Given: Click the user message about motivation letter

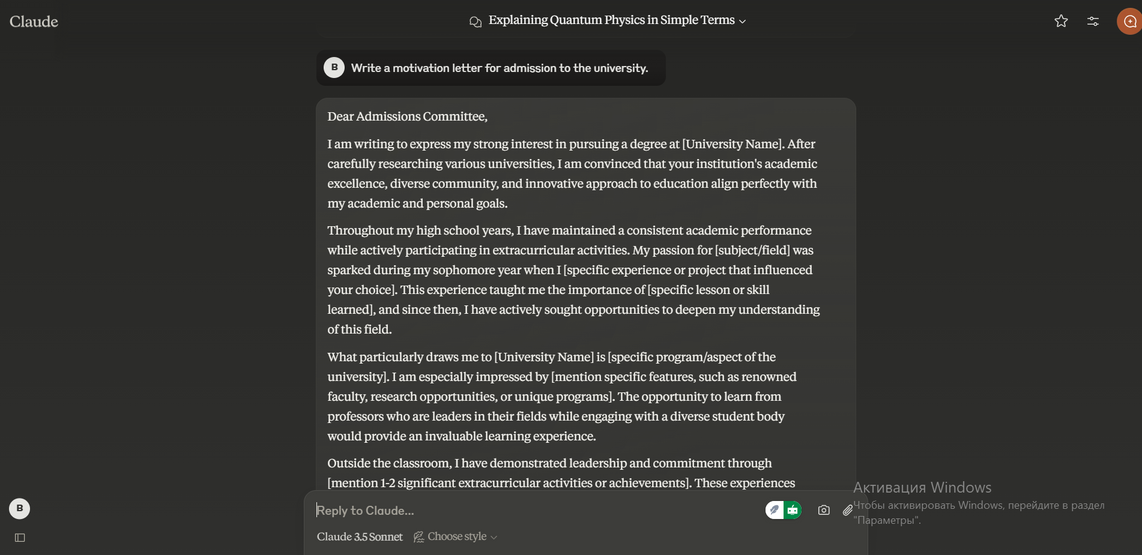Looking at the screenshot, I should [499, 68].
